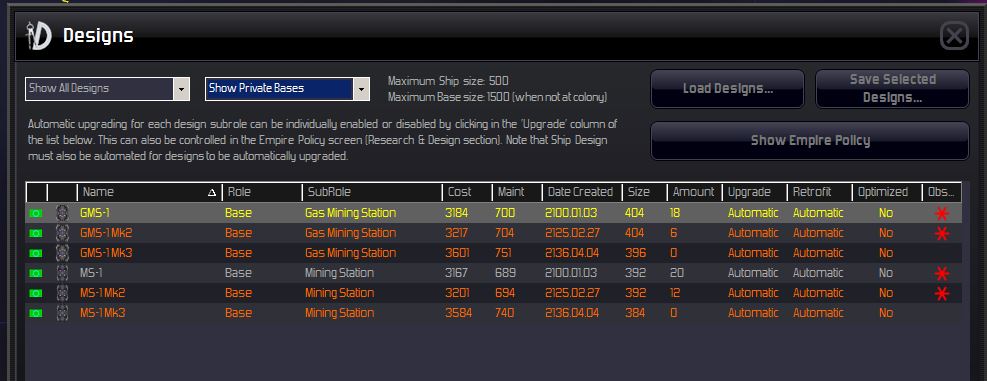Toggle Upgrade setting for GMS-1
The width and height of the screenshot is (987, 381).
(753, 213)
